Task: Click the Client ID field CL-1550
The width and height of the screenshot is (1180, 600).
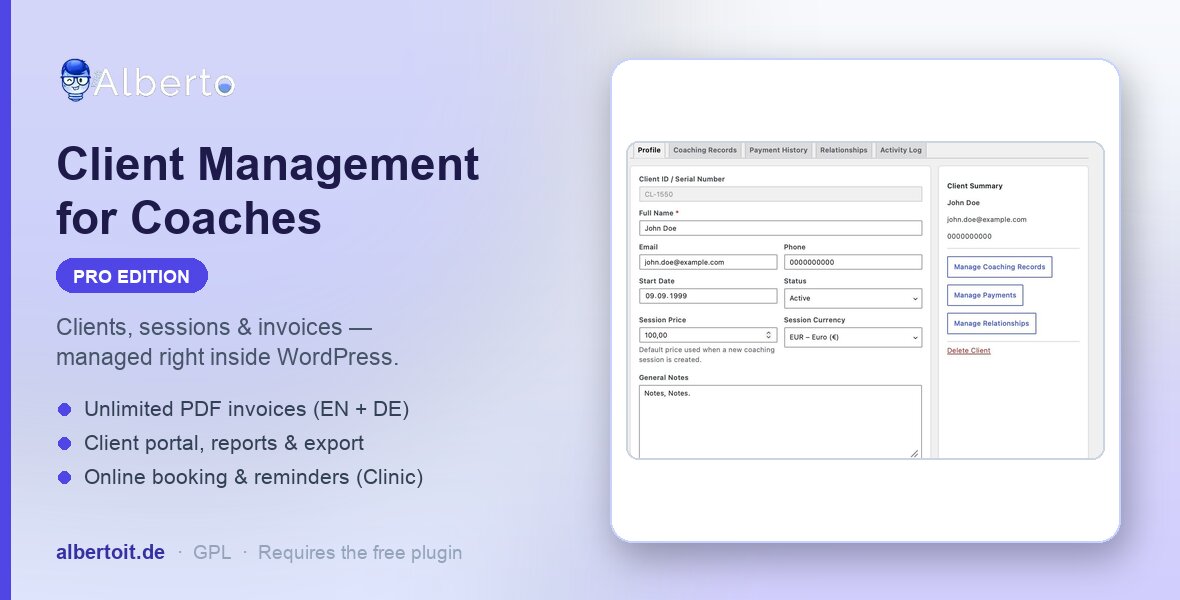Action: click(780, 194)
